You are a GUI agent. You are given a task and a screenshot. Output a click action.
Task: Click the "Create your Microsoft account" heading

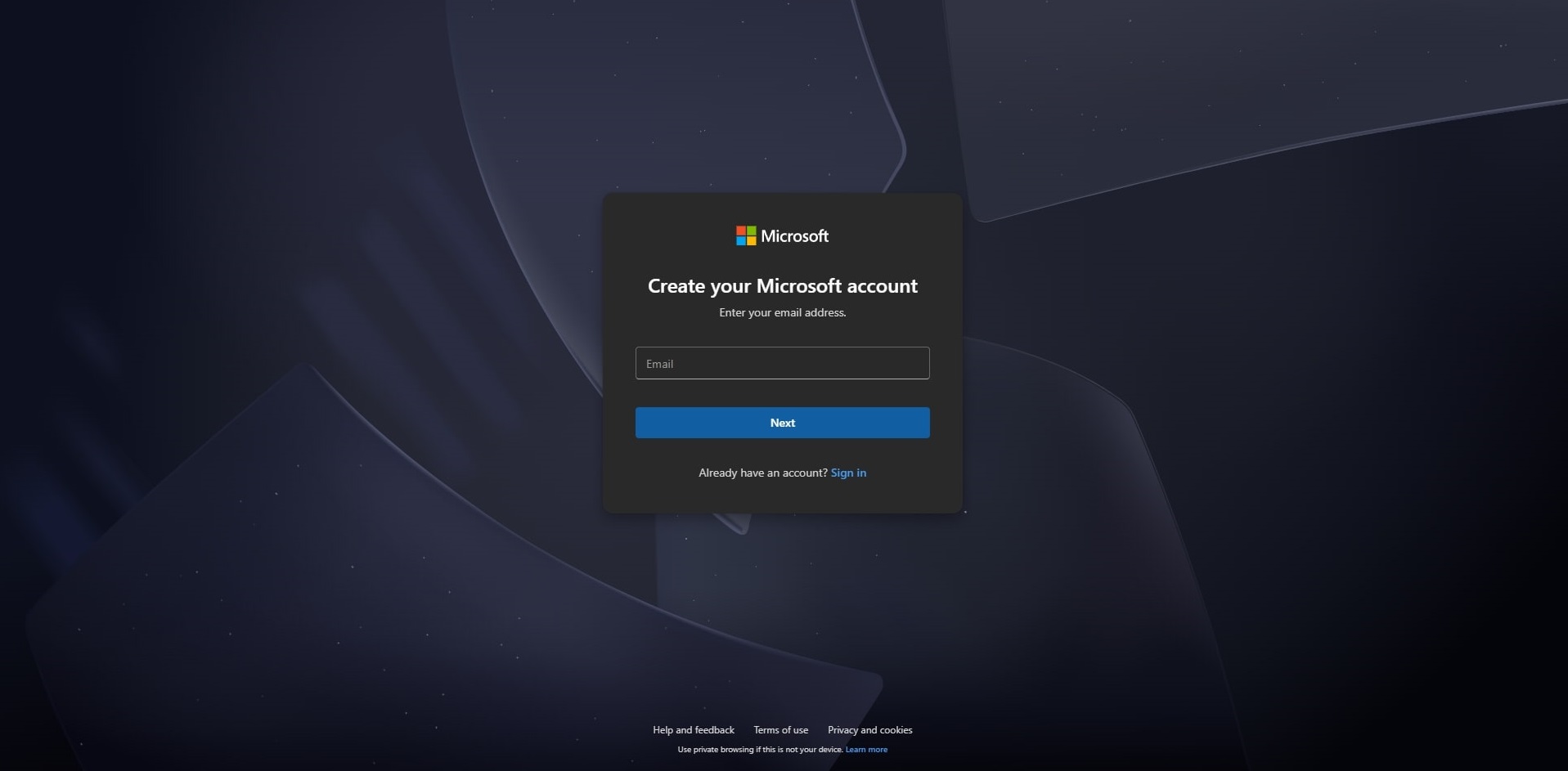(782, 286)
